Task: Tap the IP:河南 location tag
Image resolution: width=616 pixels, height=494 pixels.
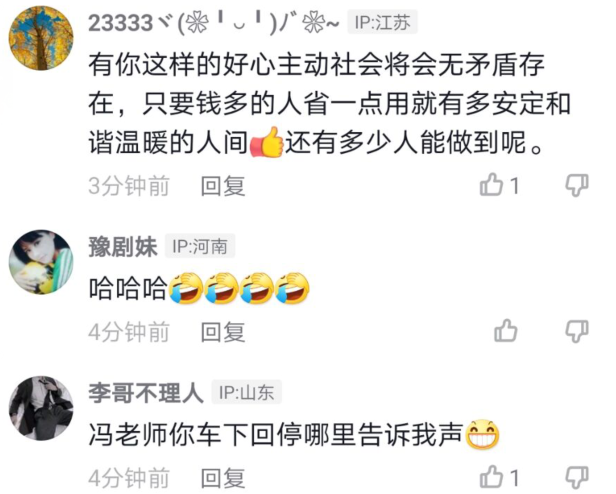Action: (200, 246)
